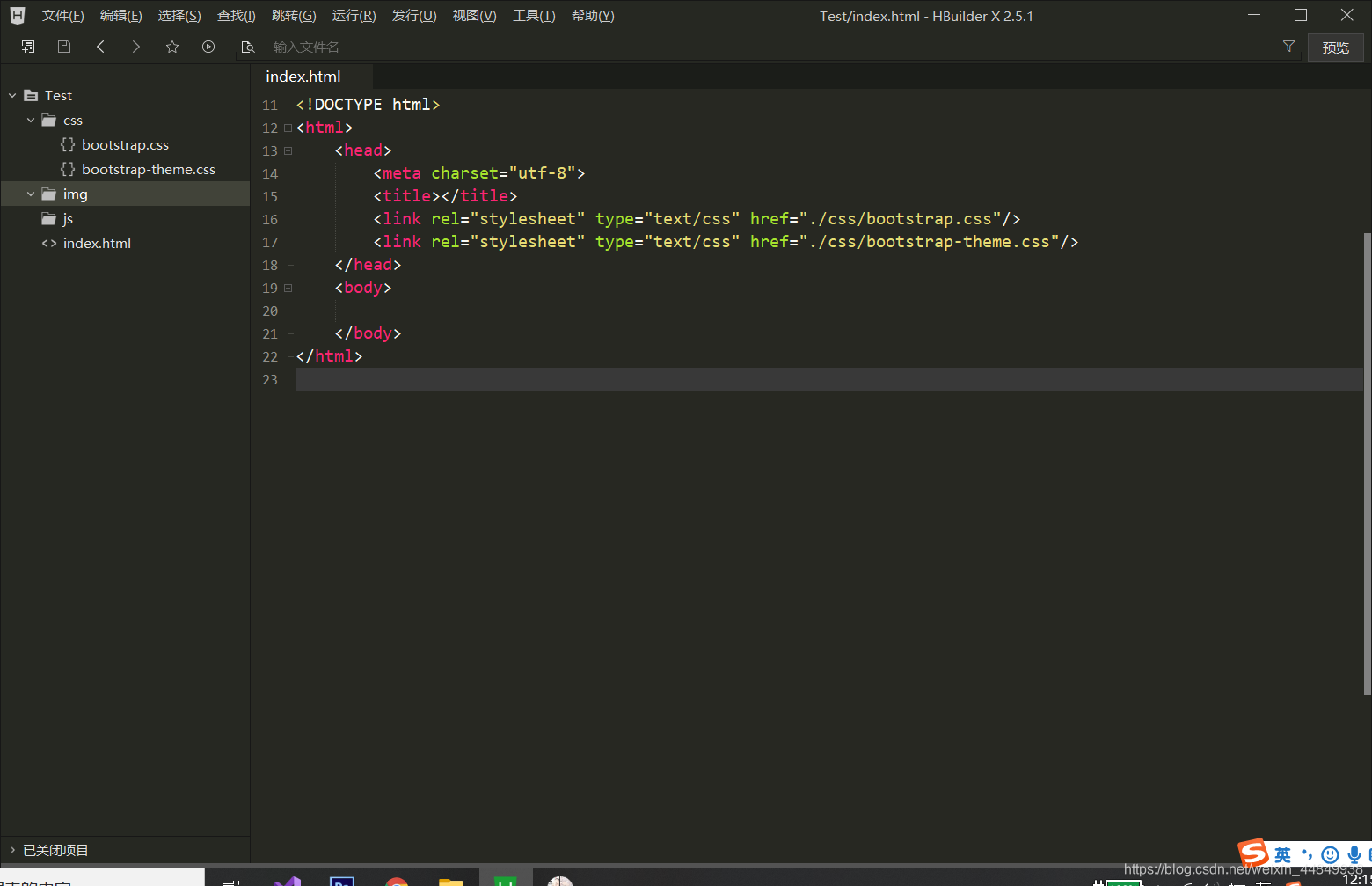The width and height of the screenshot is (1372, 886).
Task: Click the 已关闭项目 label
Action: (x=55, y=850)
